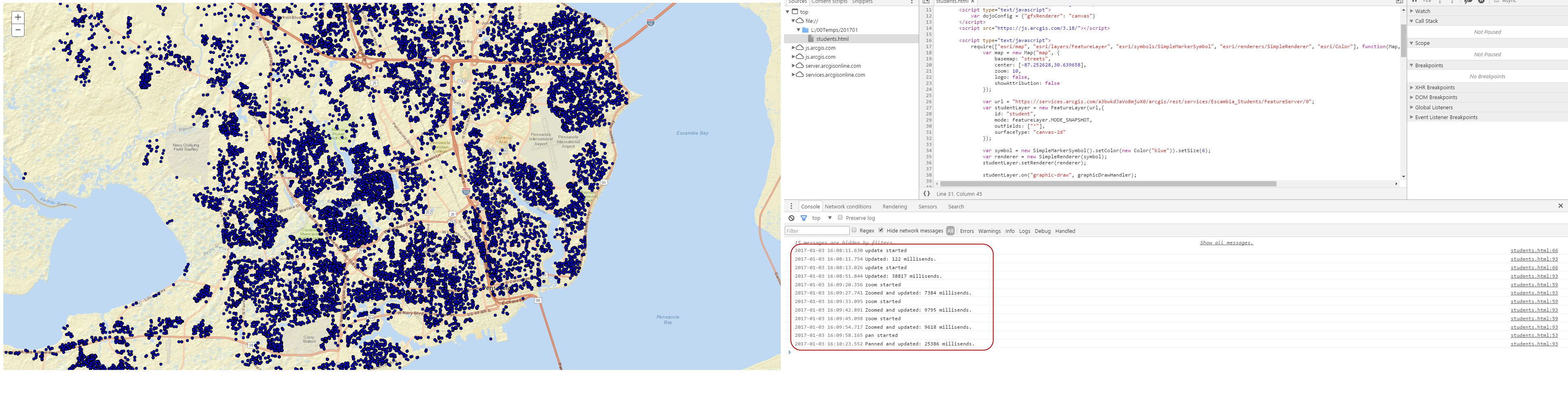This screenshot has height=394, width=1568.
Task: Click 'Line 31, Column 45' status text
Action: point(959,194)
